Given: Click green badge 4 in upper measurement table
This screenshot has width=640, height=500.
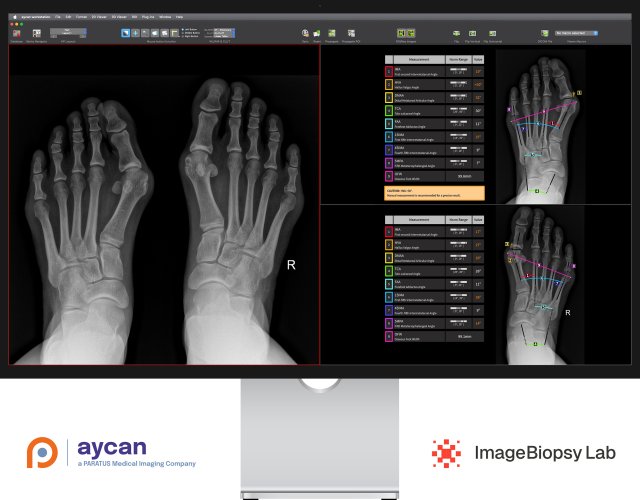Looking at the screenshot, I should pyautogui.click(x=389, y=111).
